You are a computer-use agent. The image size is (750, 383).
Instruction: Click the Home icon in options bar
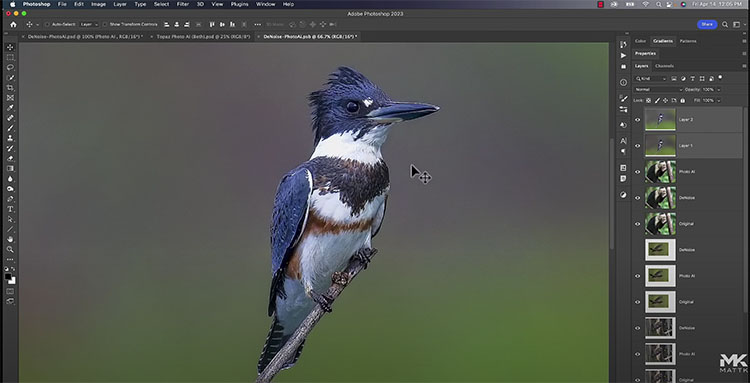[x=13, y=24]
